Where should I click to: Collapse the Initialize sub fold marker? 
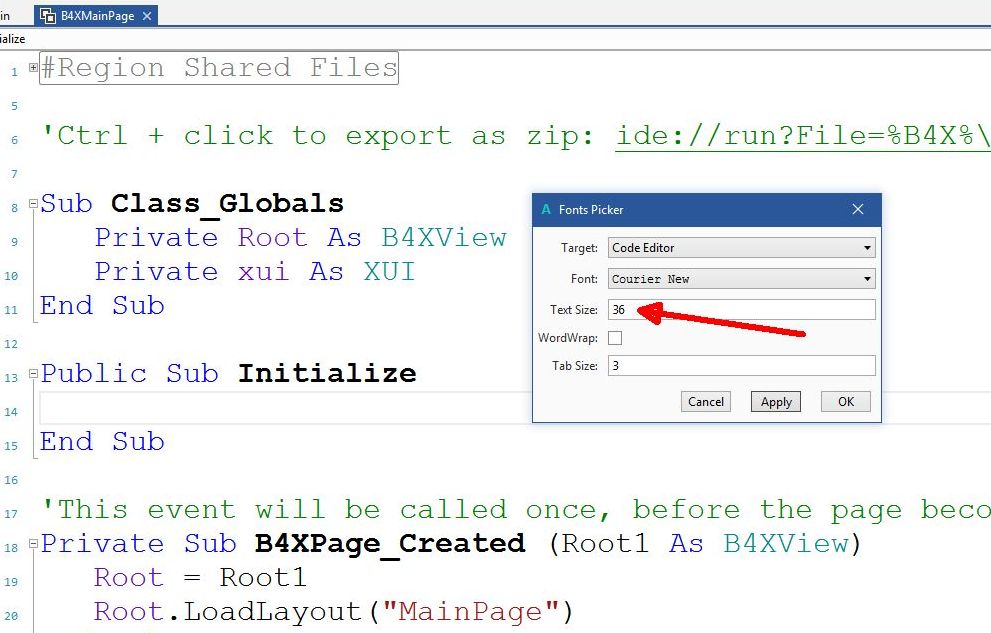tap(32, 372)
